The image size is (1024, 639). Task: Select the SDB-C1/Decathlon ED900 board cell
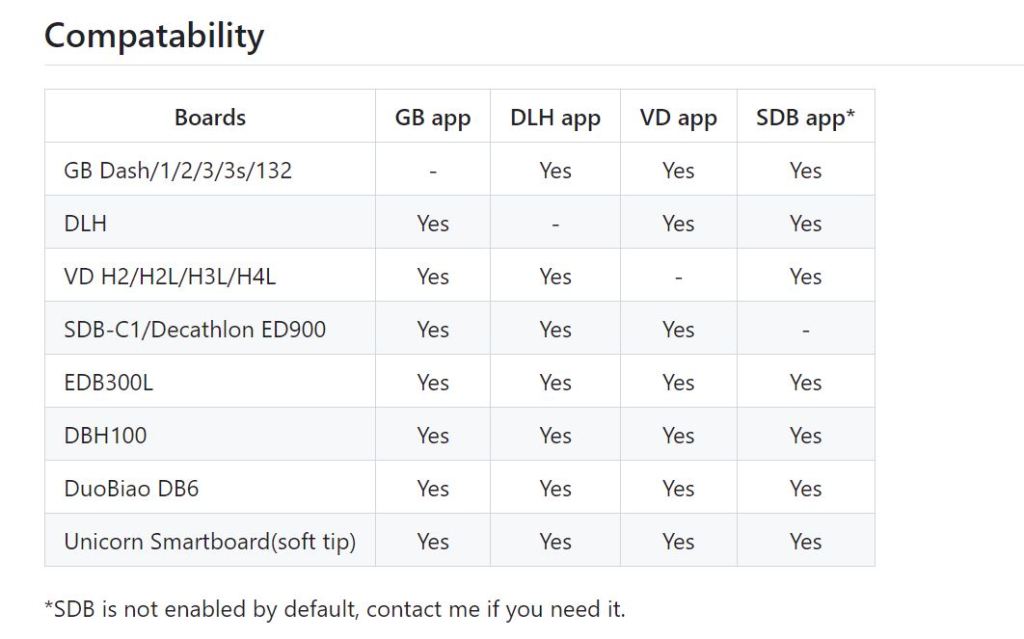[x=195, y=329]
